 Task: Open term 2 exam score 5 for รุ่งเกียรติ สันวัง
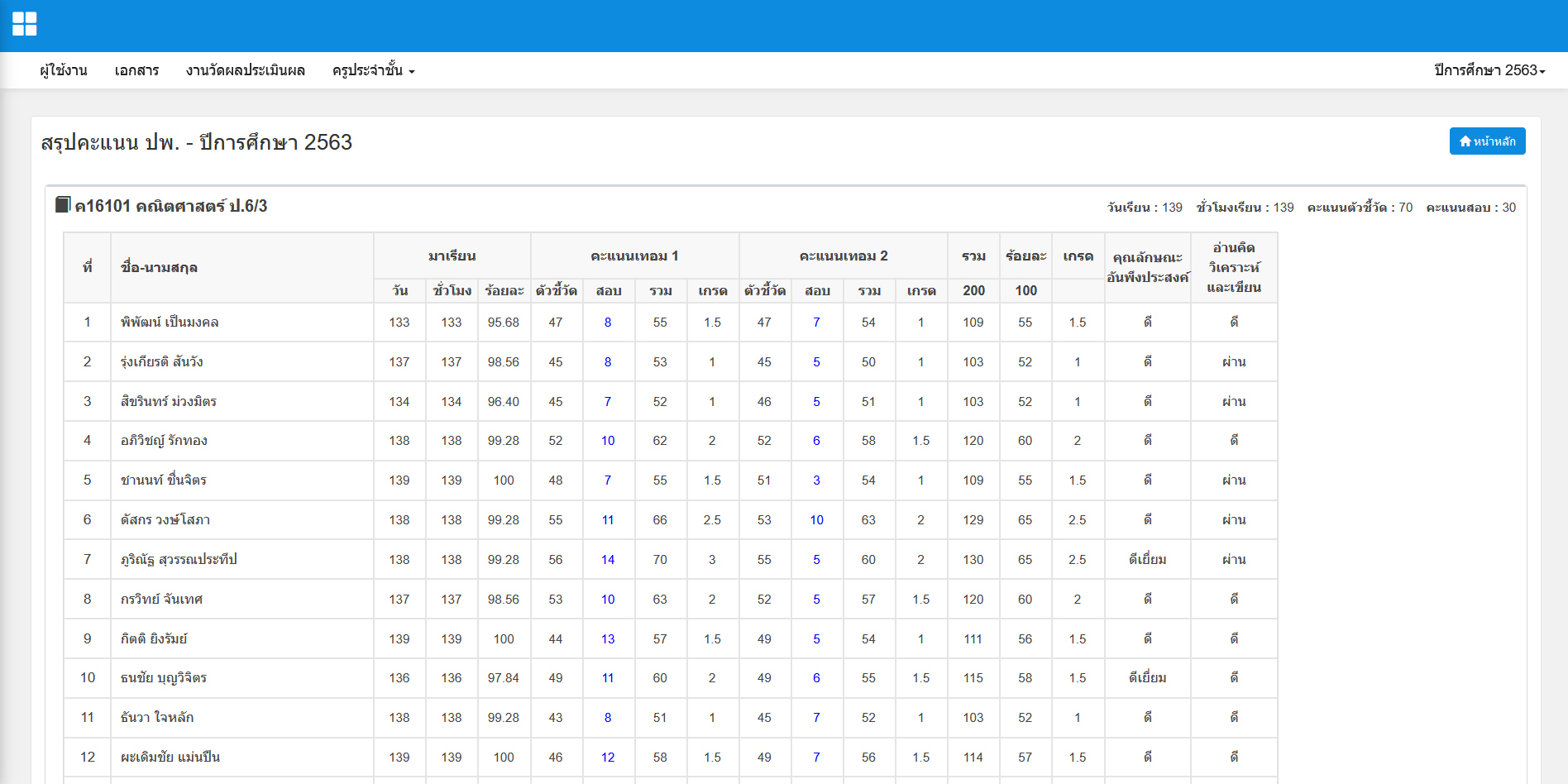pyautogui.click(x=816, y=362)
